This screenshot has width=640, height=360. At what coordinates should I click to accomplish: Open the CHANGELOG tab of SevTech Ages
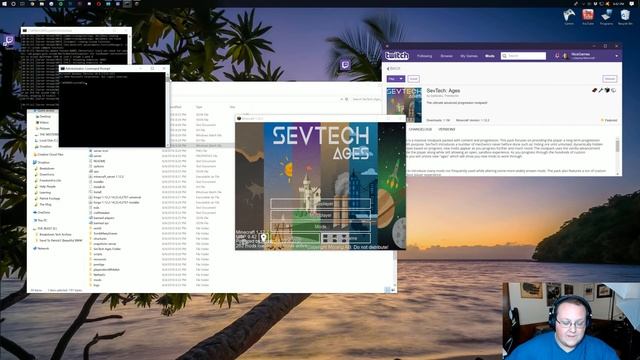(x=420, y=129)
